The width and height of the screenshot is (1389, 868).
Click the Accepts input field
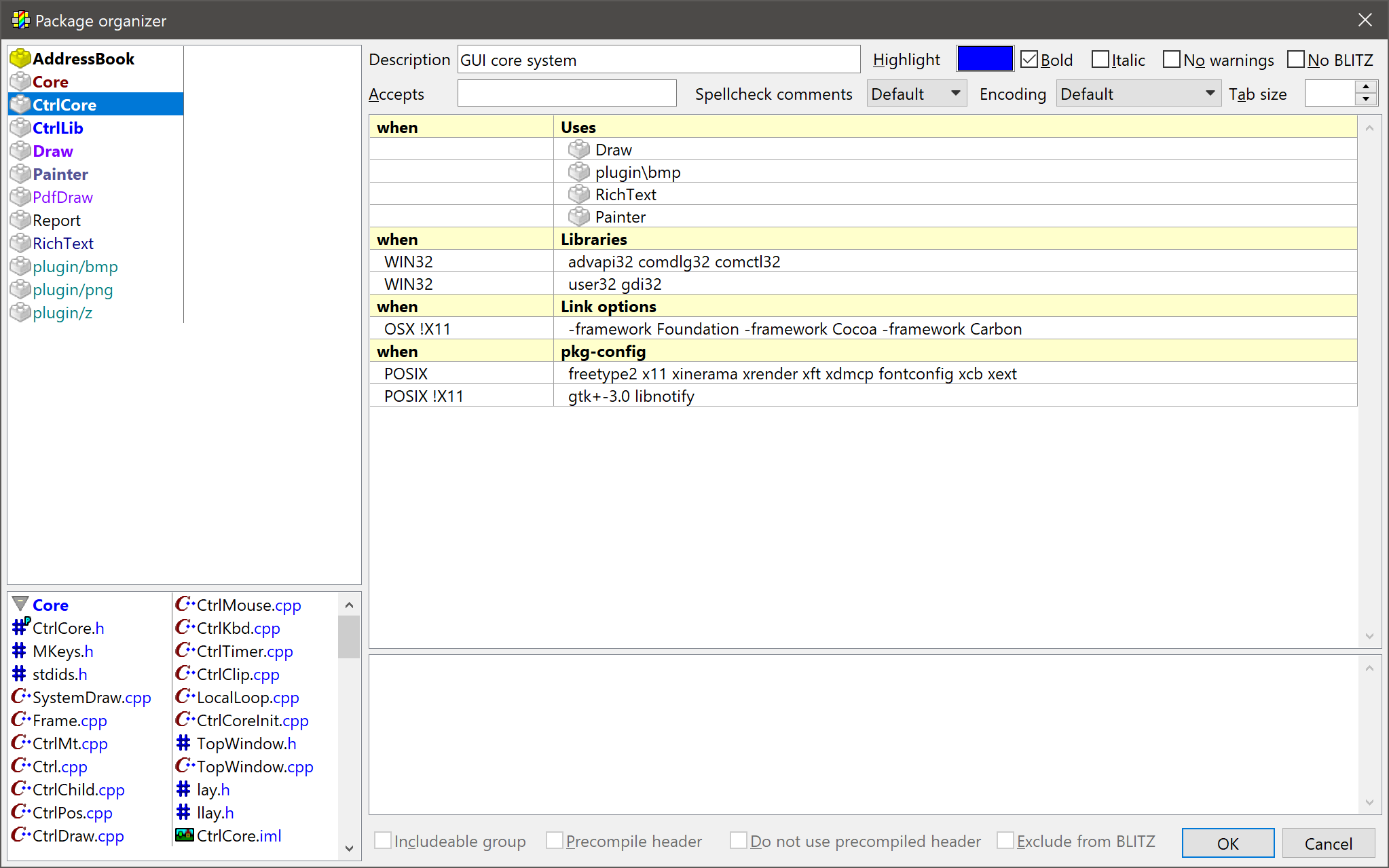567,94
